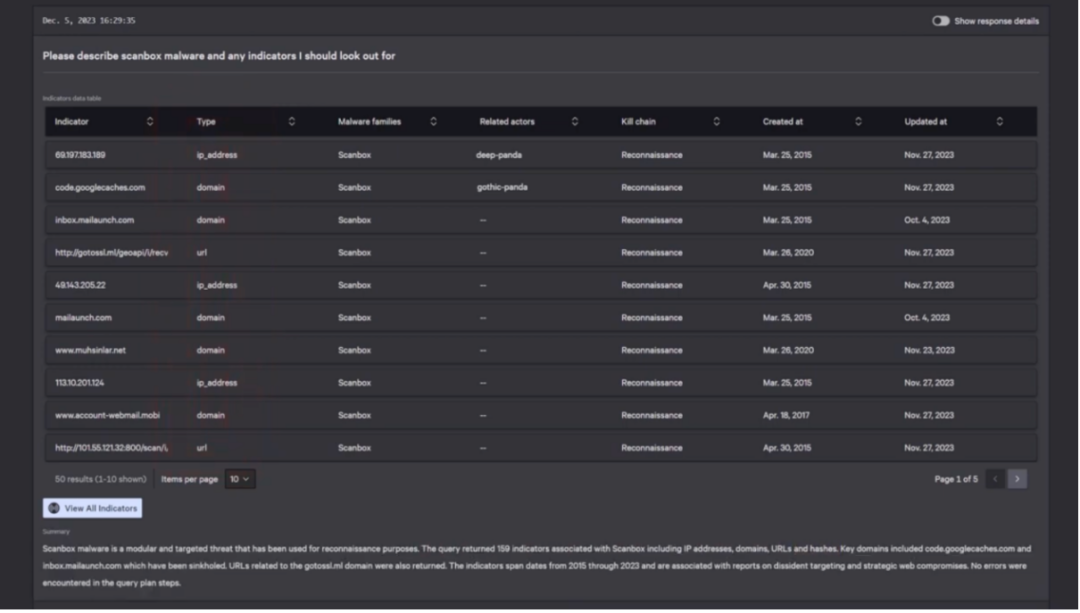Select indicator www.account-webmail.mobi
Viewport: 1080px width, 613px height.
pos(107,415)
